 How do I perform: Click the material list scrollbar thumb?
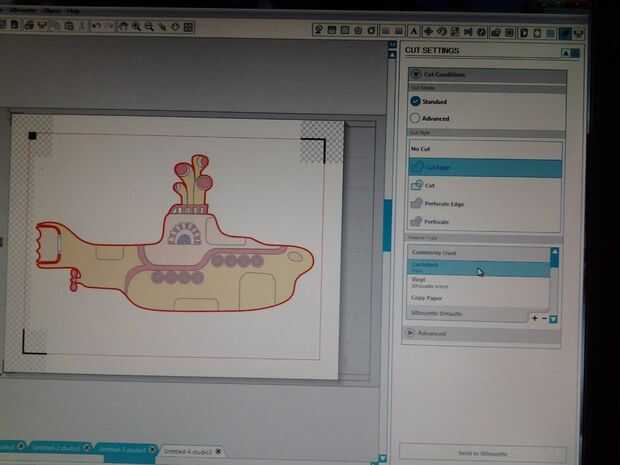(554, 262)
